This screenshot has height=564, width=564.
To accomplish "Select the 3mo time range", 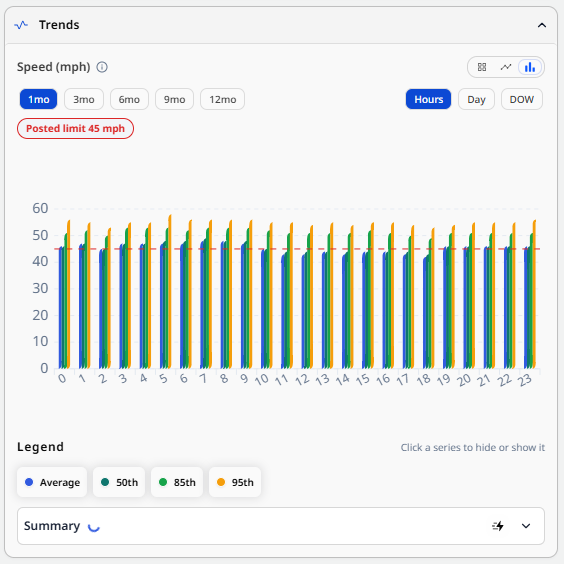I will point(84,99).
